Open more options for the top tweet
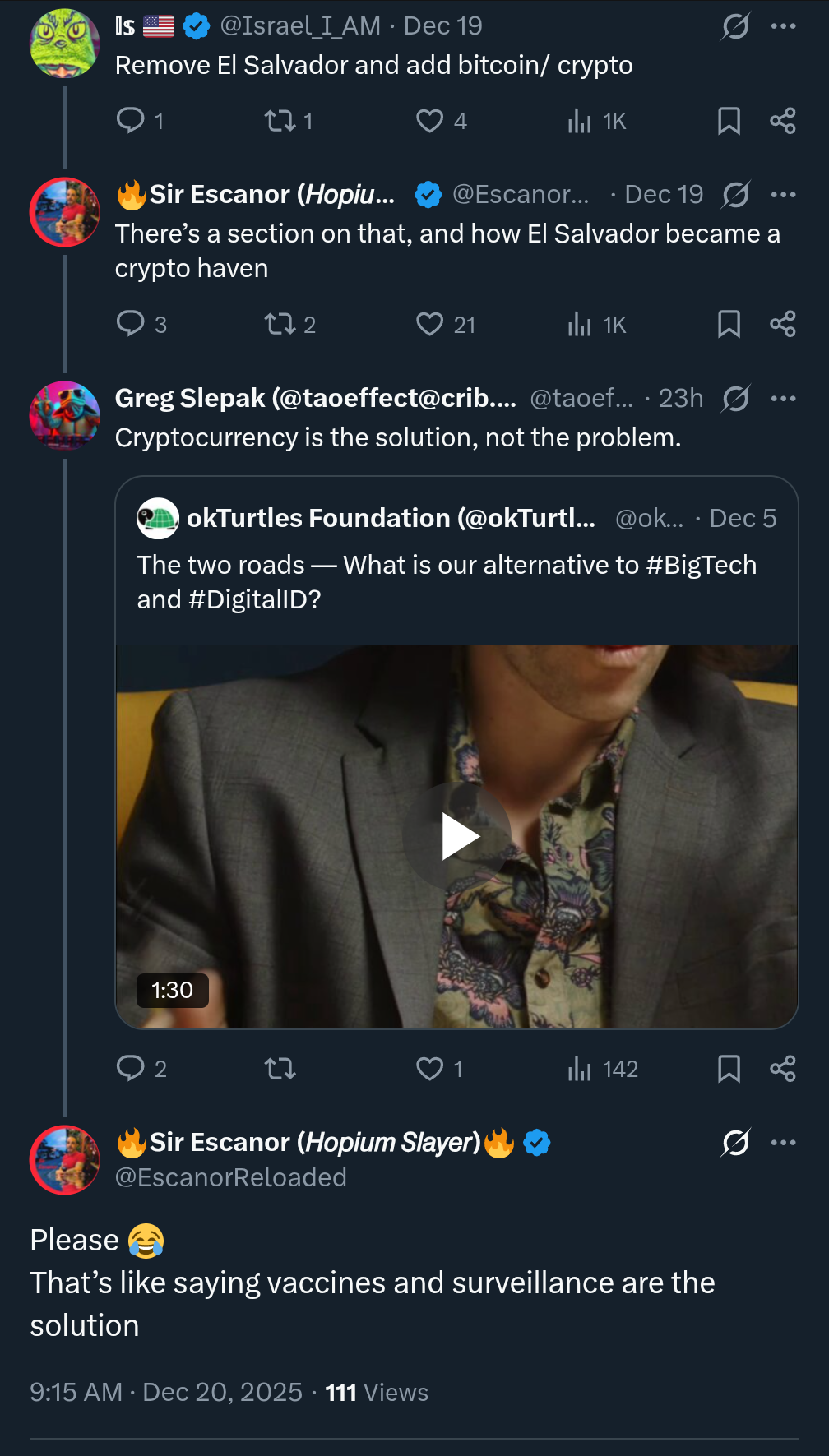 coord(784,25)
